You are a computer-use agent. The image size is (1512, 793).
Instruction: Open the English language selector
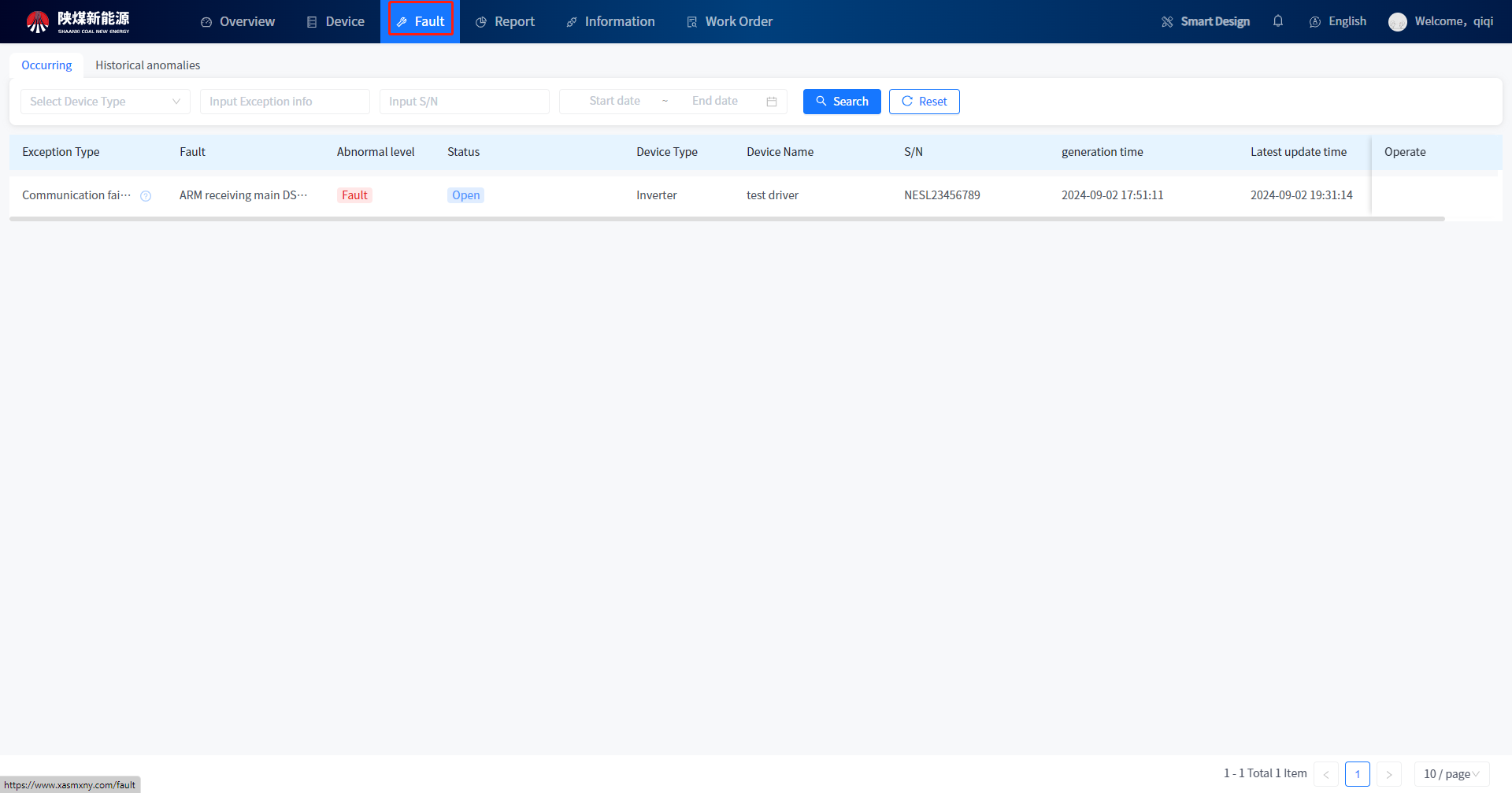point(1338,21)
